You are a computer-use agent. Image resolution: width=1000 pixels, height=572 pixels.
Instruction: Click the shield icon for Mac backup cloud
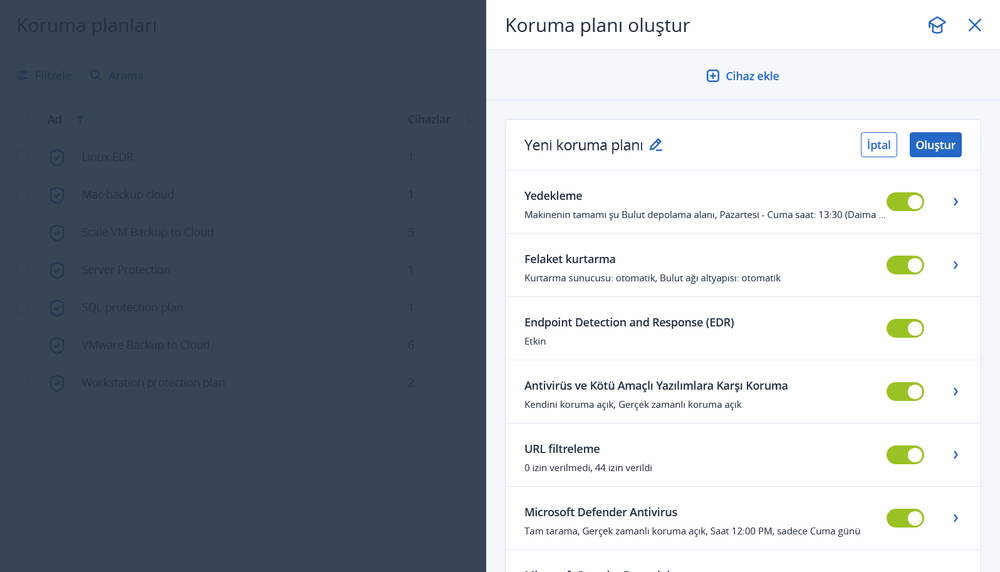click(57, 194)
